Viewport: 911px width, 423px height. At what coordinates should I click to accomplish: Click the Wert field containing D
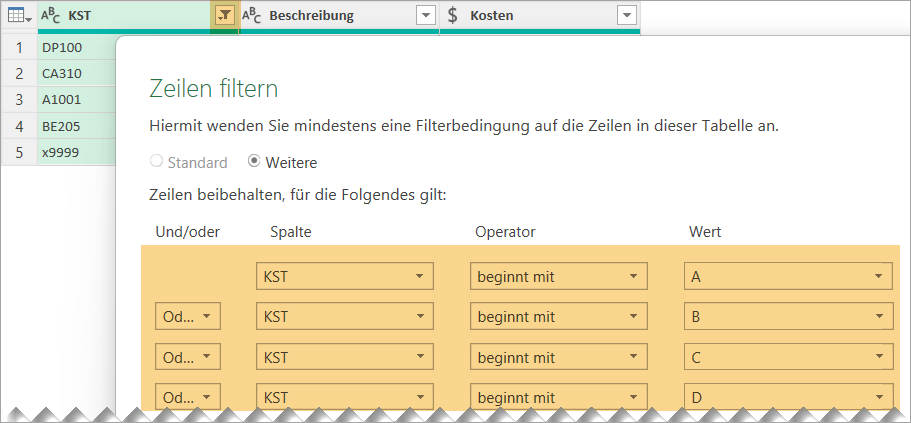pos(788,396)
